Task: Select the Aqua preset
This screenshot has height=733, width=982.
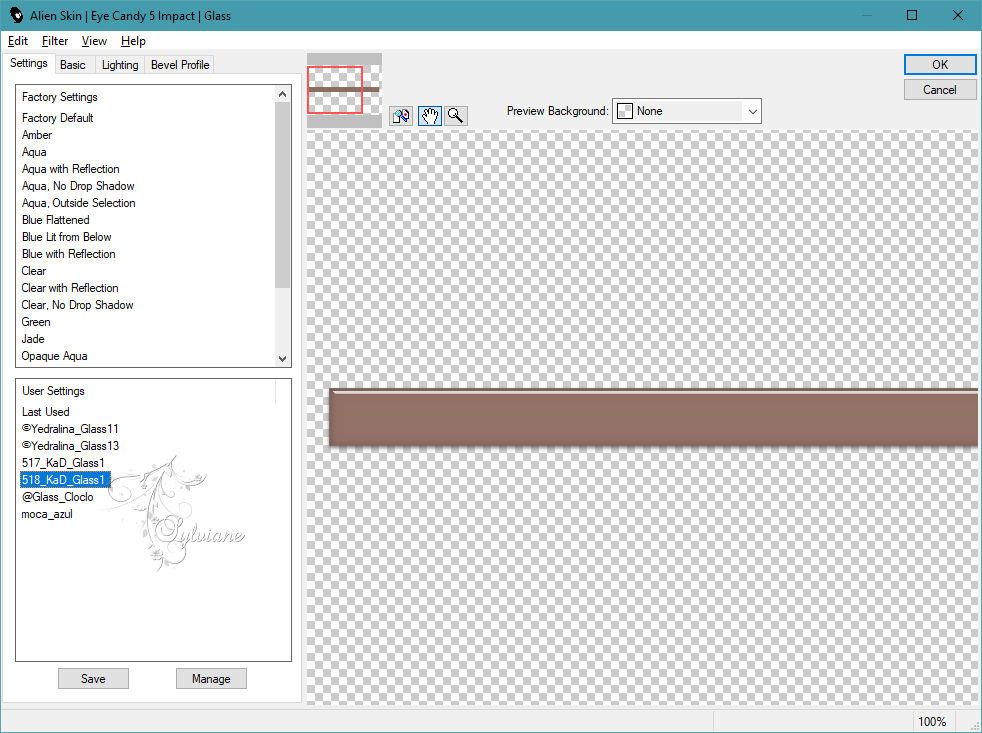Action: [x=34, y=152]
